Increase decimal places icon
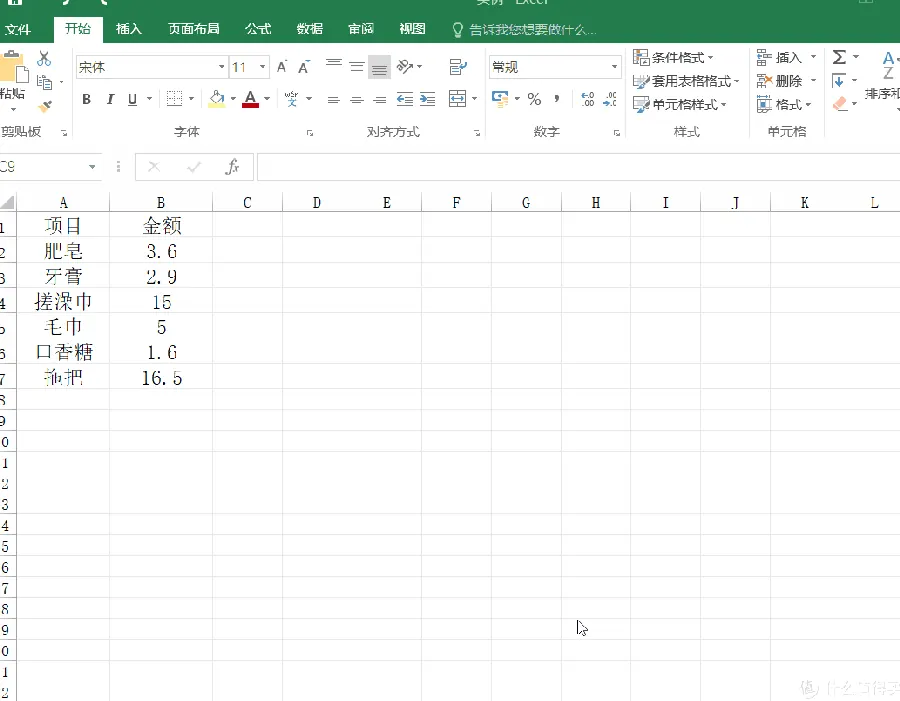 point(587,99)
